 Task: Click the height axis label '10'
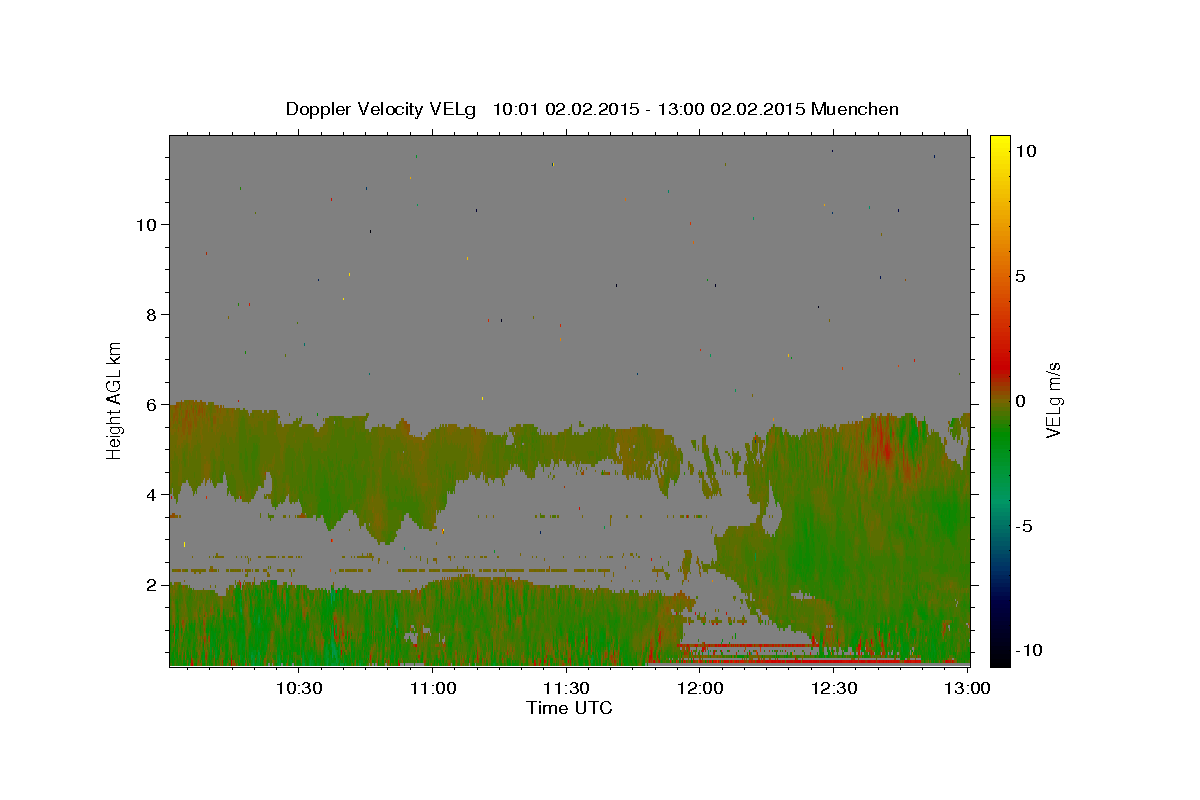[x=146, y=224]
